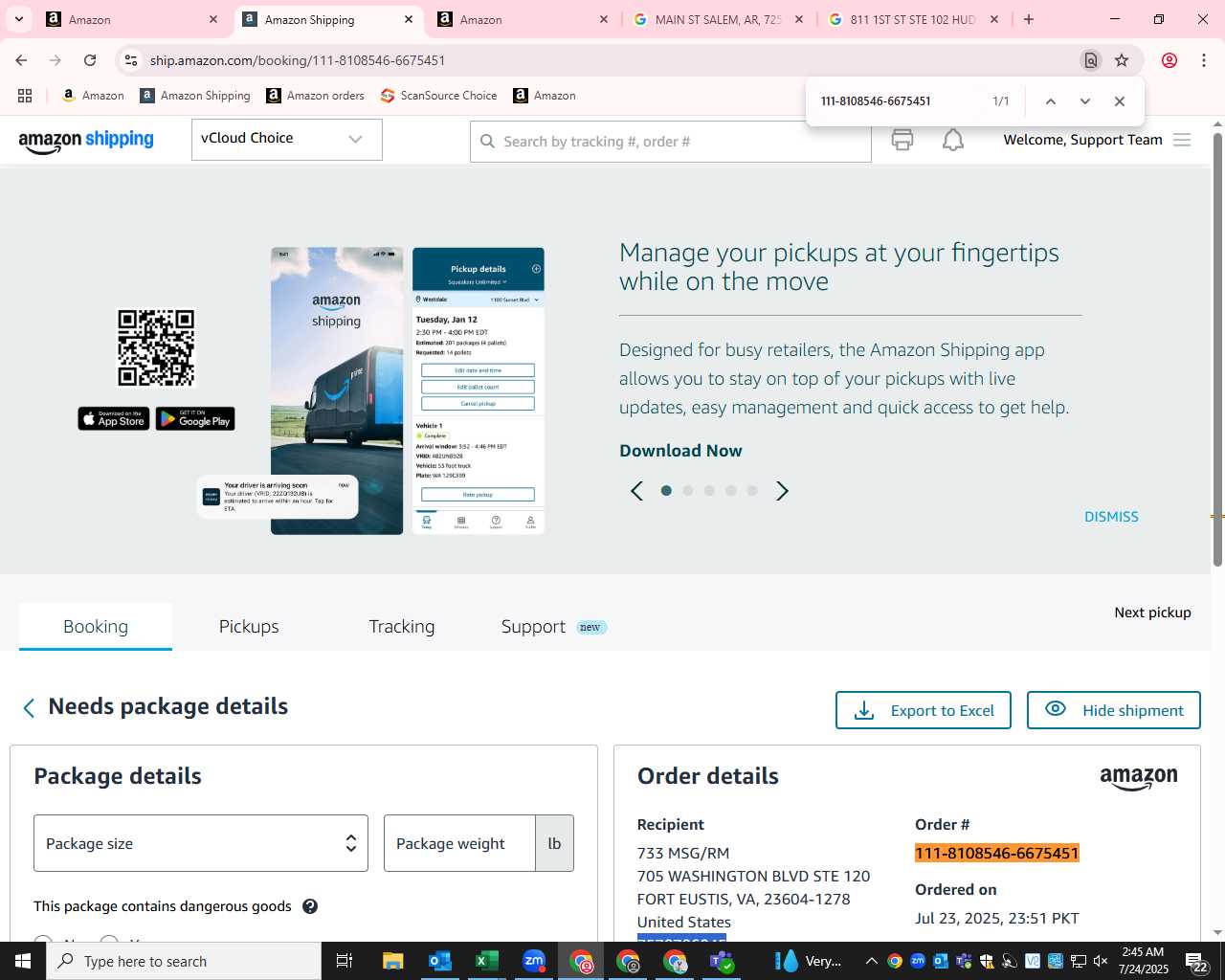Viewport: 1225px width, 980px height.
Task: View site information icon in the address bar
Action: point(131,60)
